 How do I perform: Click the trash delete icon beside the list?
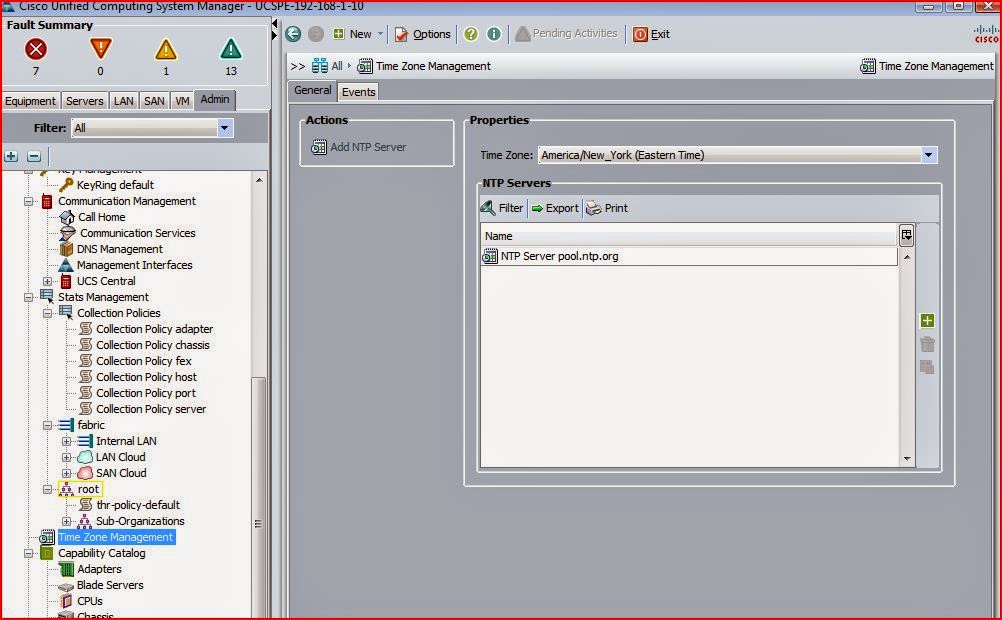(x=927, y=344)
